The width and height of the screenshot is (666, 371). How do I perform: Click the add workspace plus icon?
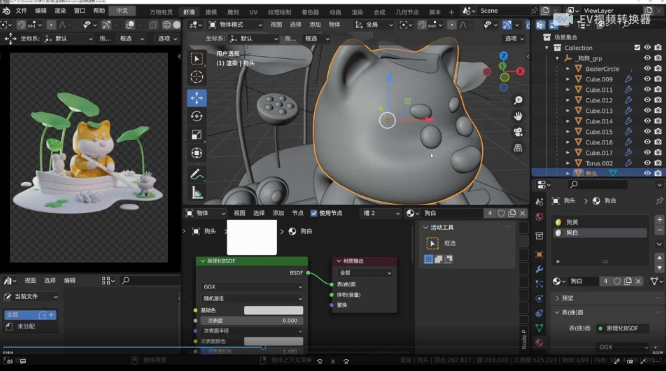click(452, 12)
